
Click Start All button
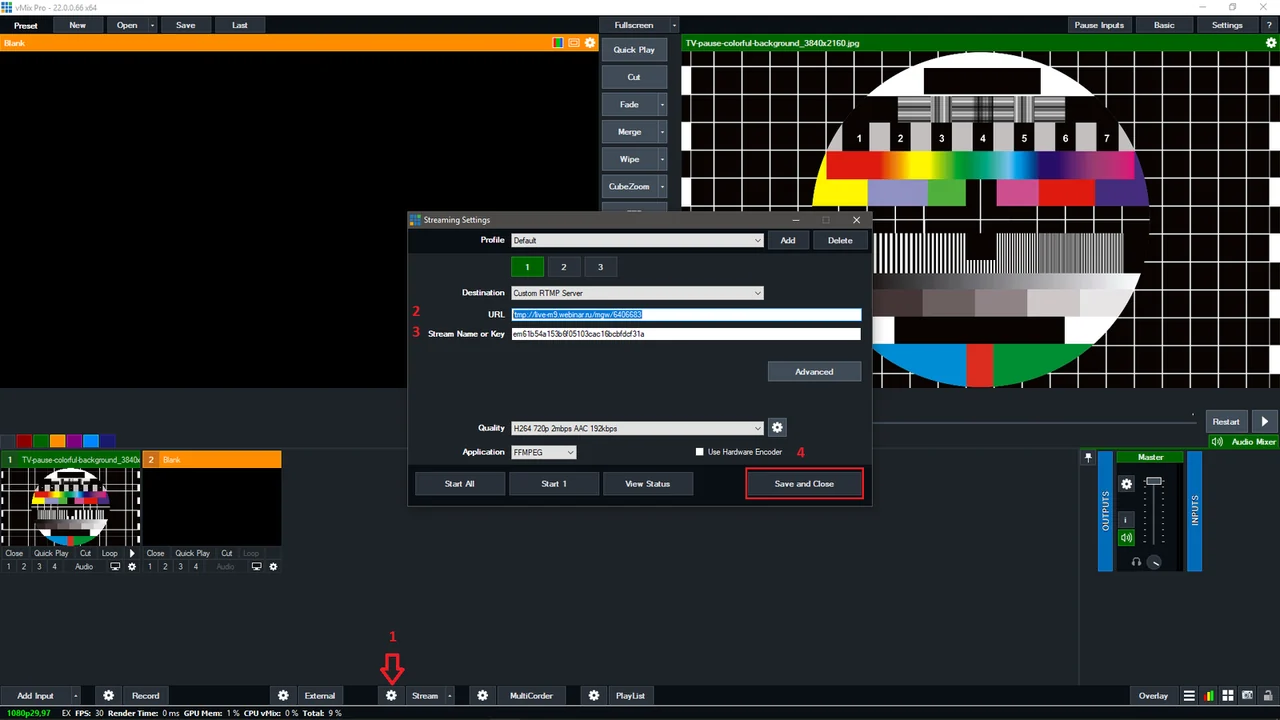coord(460,484)
